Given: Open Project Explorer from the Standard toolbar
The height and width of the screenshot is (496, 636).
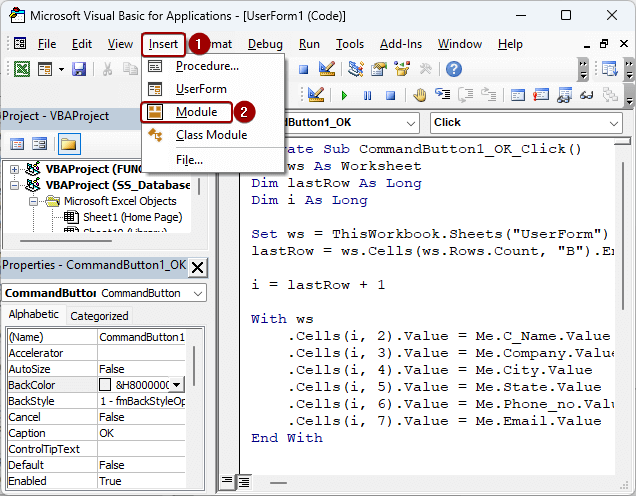Looking at the screenshot, I should [x=356, y=69].
